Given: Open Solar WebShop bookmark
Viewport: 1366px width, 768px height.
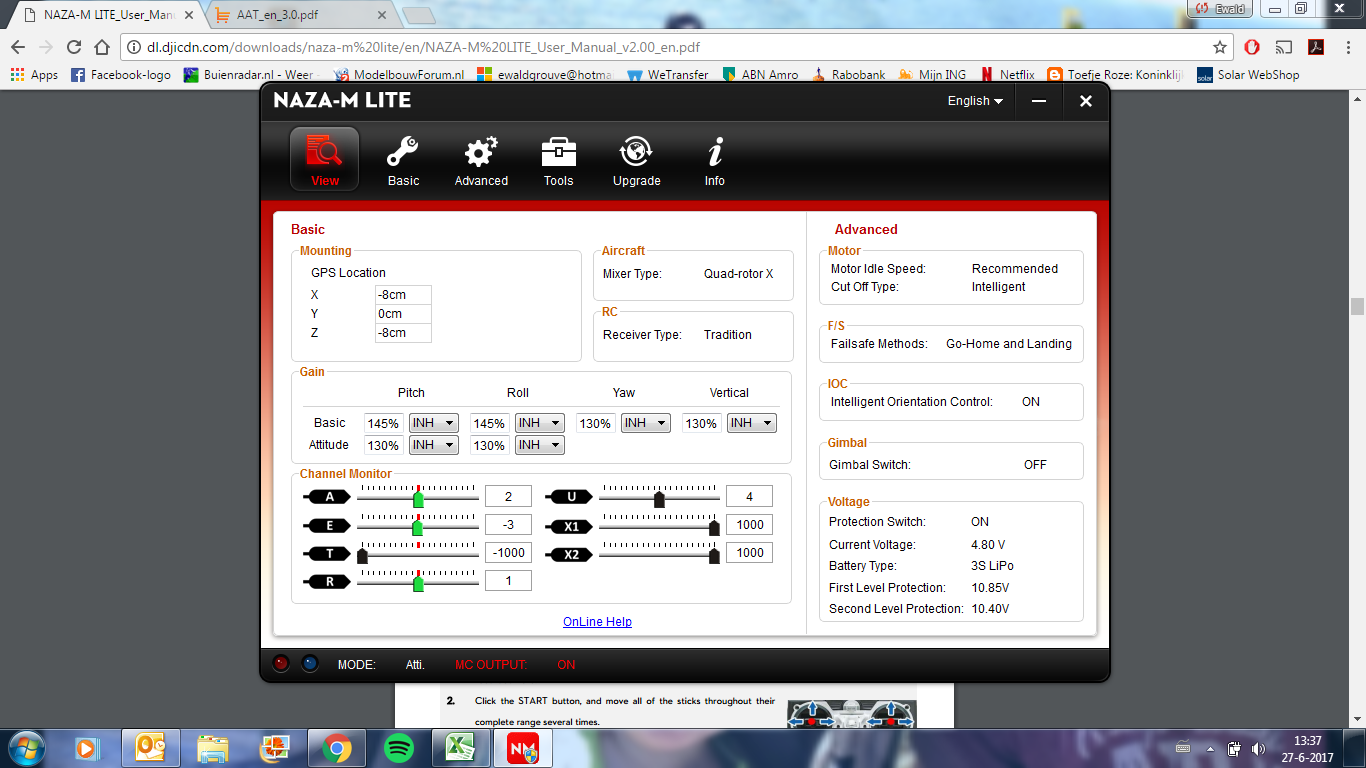Looking at the screenshot, I should (x=1248, y=75).
